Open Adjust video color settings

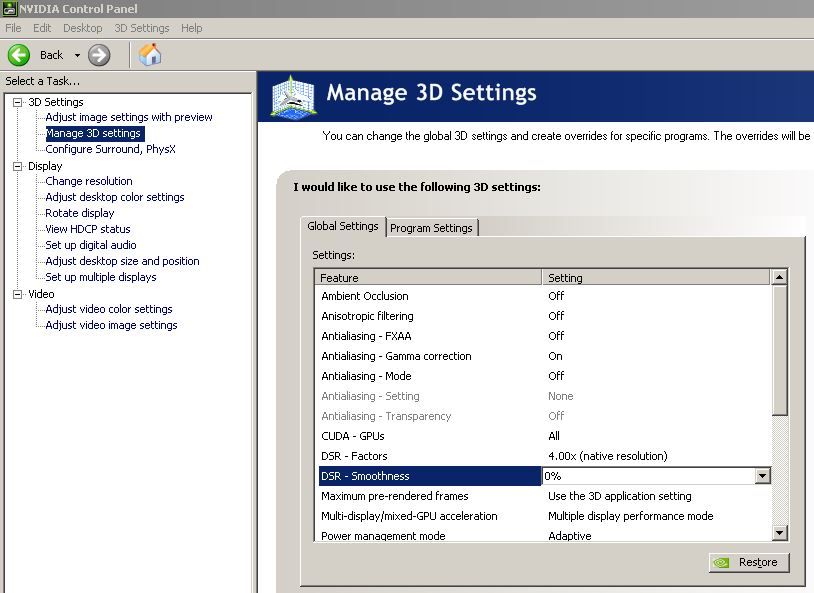[108, 309]
